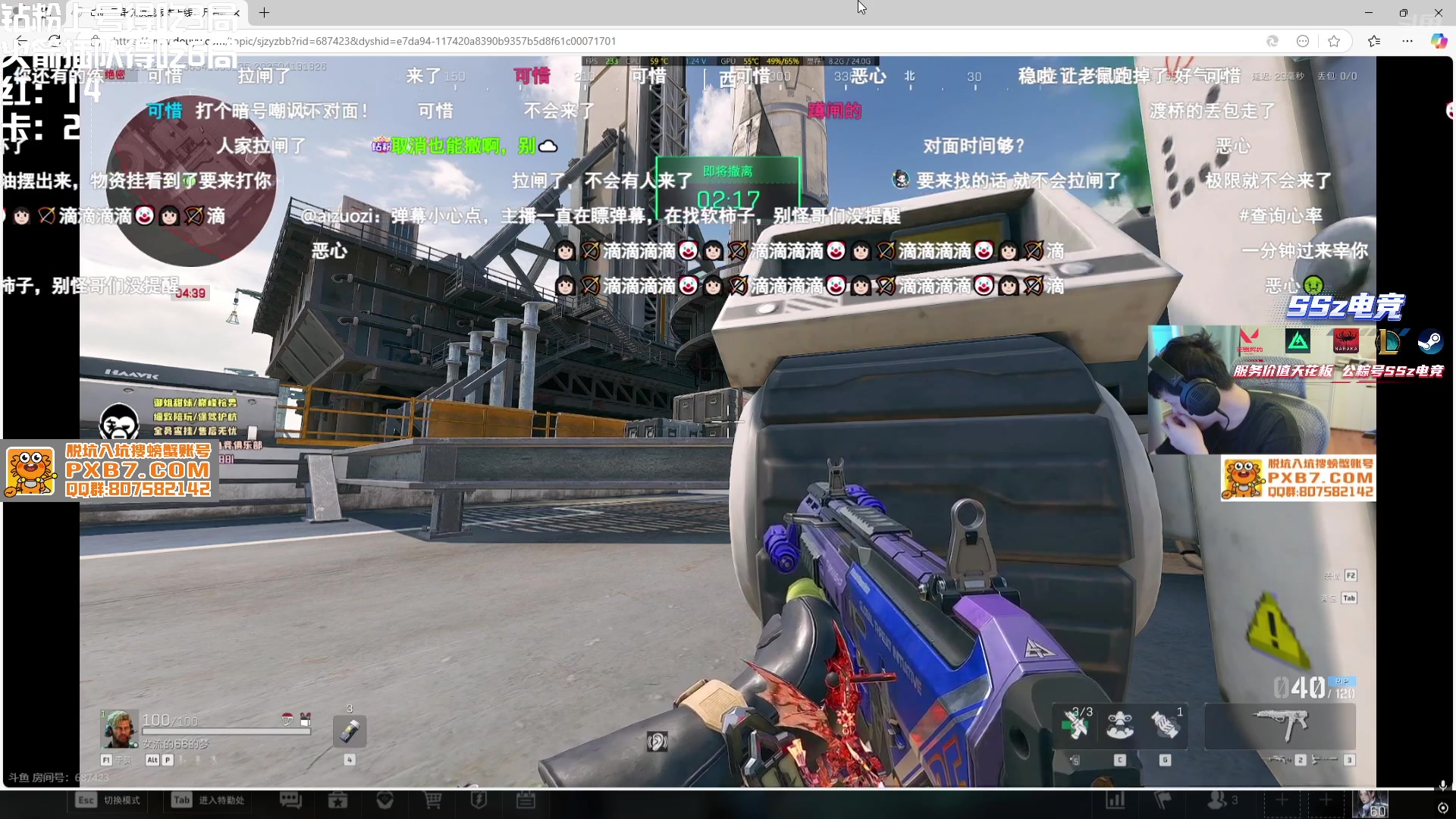The height and width of the screenshot is (819, 1456).
Task: Click the ammo counter 040/120
Action: 1314,688
